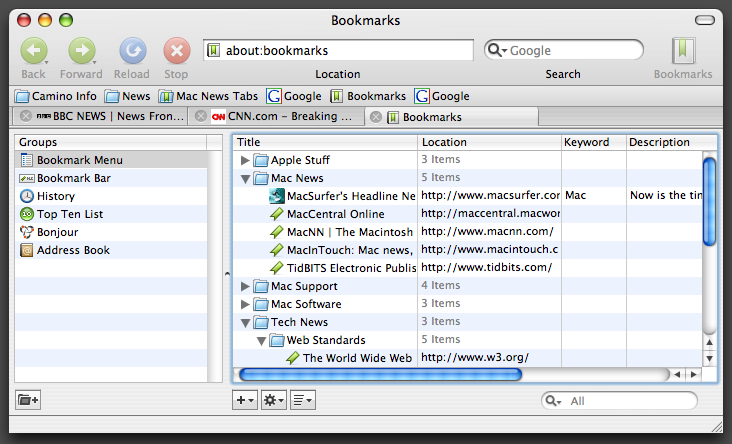Sort by Location column header

[489, 142]
